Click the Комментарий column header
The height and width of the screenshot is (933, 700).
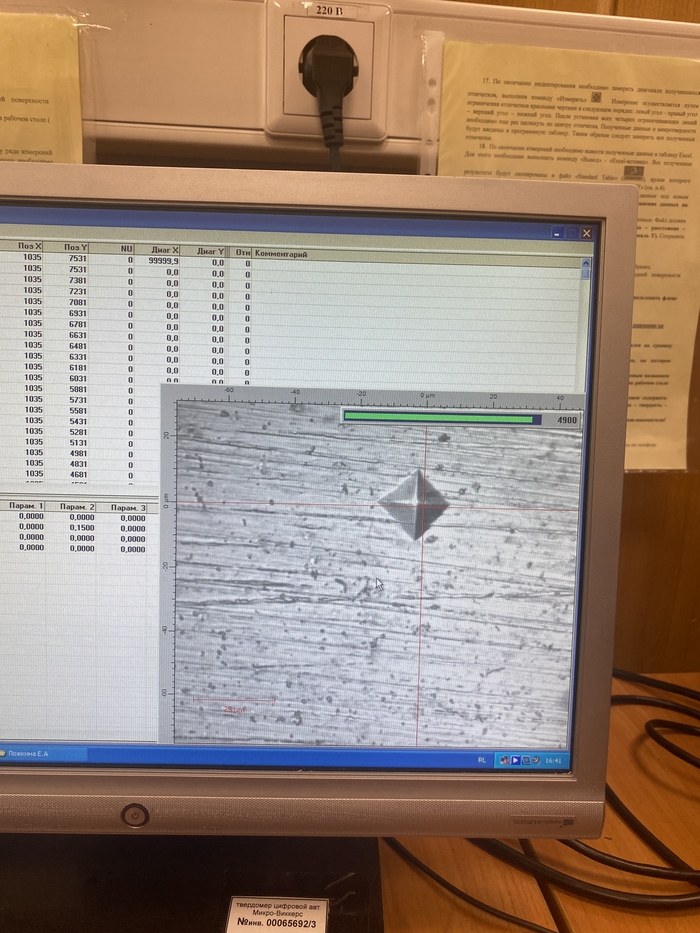pyautogui.click(x=415, y=256)
